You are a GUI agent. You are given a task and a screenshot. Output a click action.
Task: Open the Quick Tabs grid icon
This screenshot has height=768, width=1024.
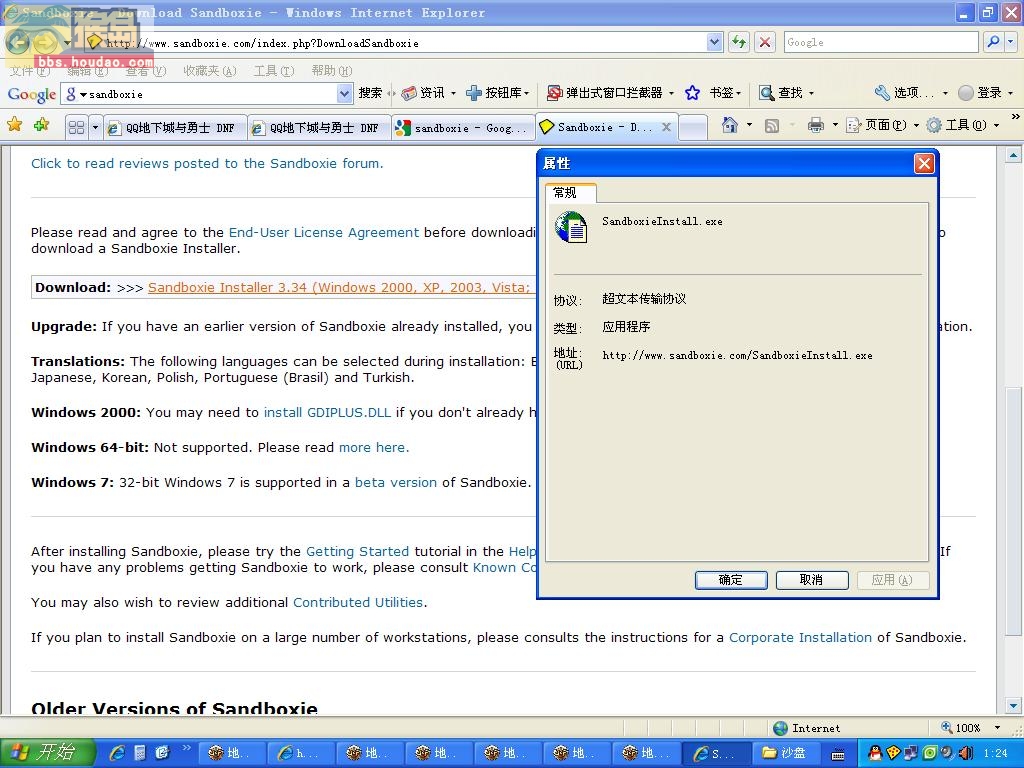(76, 127)
